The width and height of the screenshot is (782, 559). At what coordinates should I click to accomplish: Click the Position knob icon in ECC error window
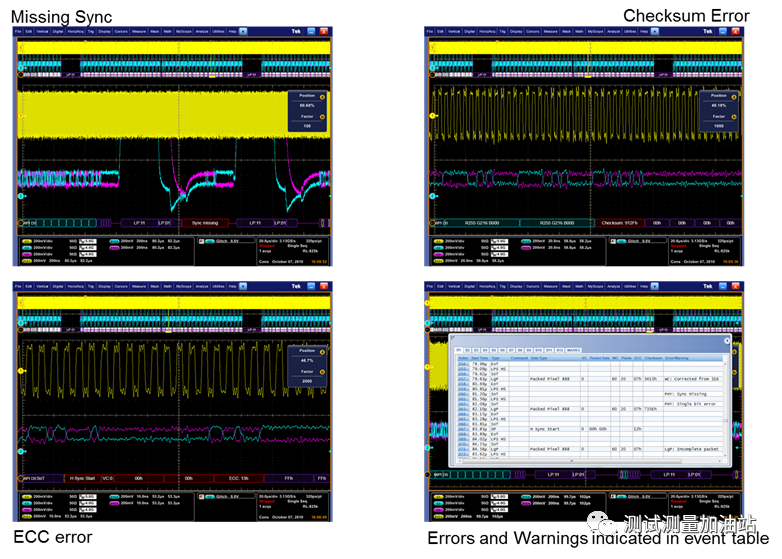322,353
